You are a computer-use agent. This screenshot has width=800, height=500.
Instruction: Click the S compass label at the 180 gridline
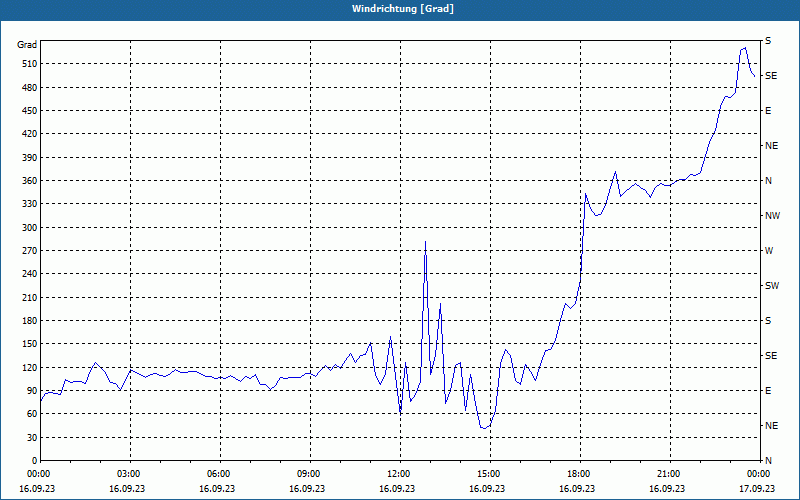[768, 320]
